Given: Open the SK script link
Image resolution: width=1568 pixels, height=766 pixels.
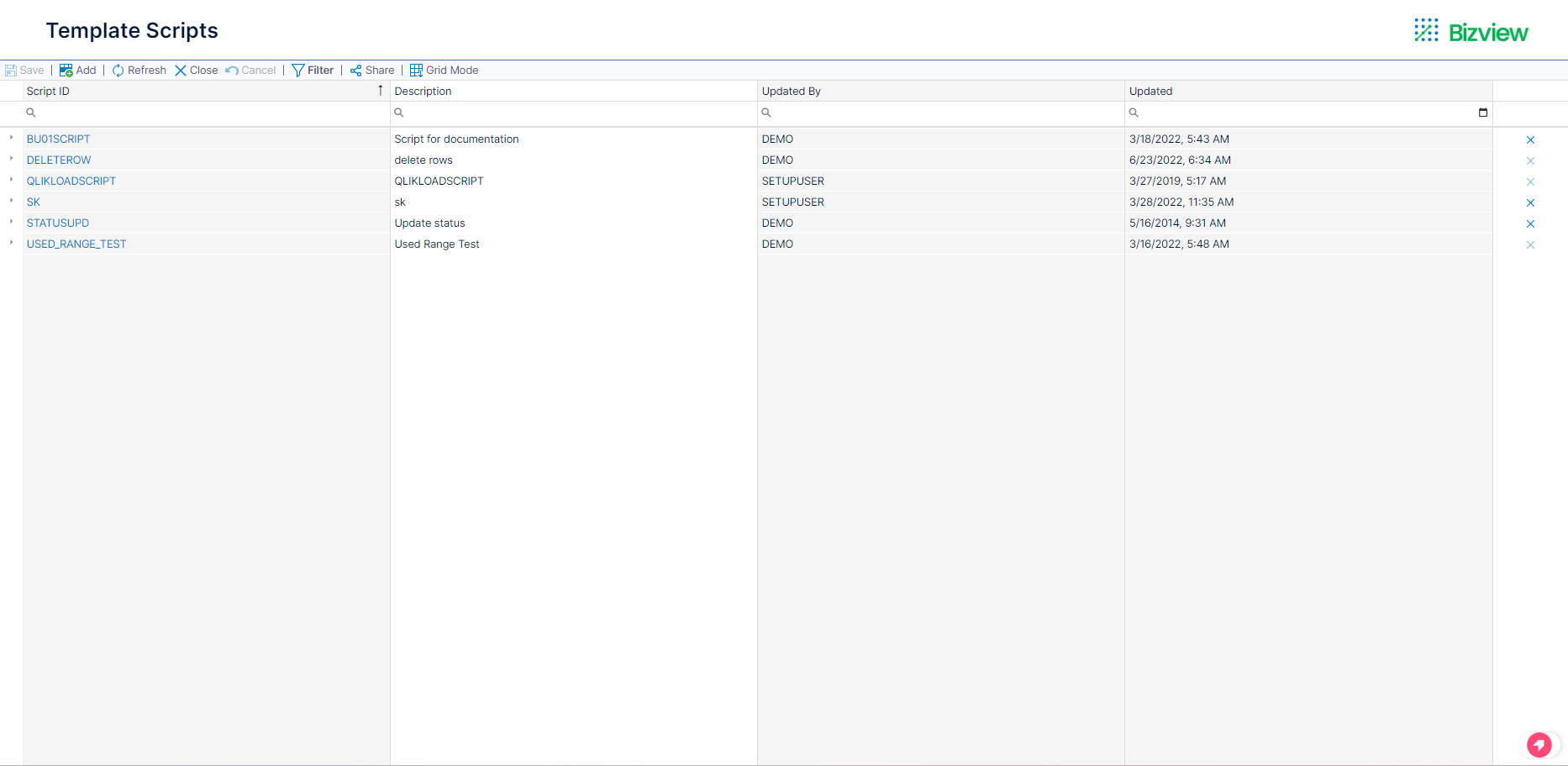Looking at the screenshot, I should pyautogui.click(x=34, y=202).
